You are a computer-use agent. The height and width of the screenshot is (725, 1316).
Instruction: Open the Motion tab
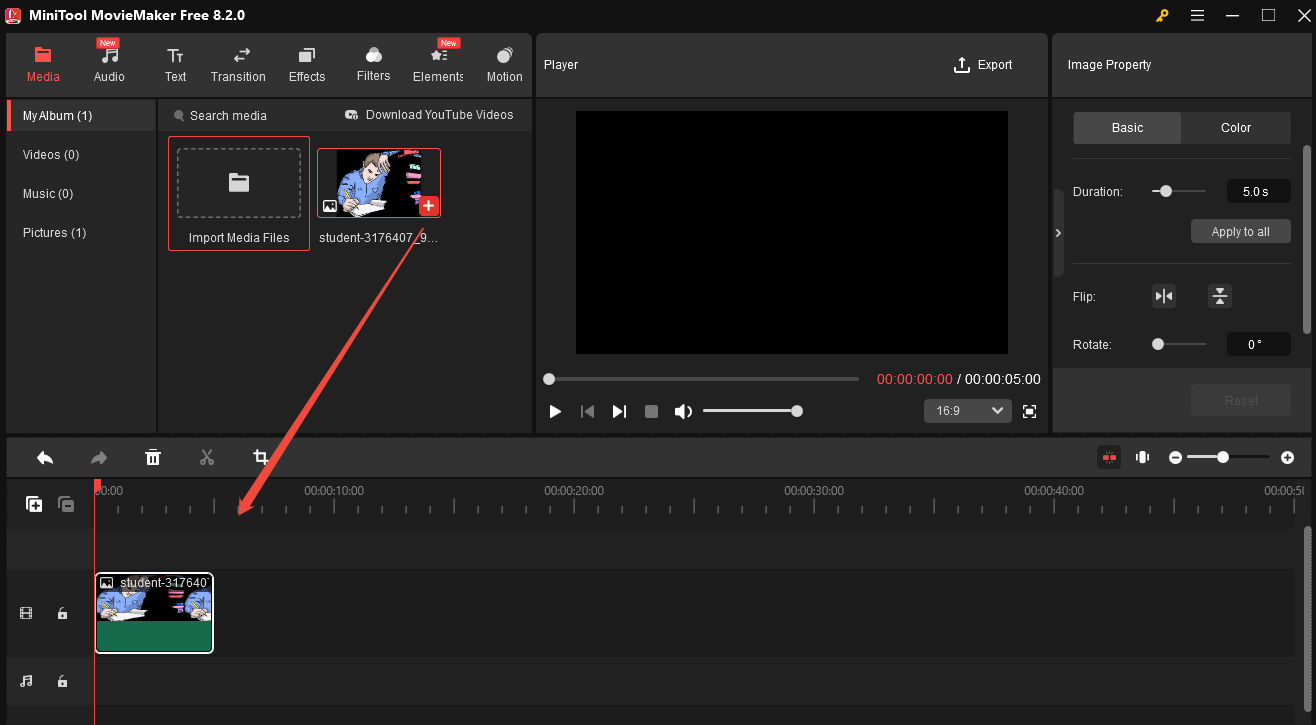click(x=504, y=65)
